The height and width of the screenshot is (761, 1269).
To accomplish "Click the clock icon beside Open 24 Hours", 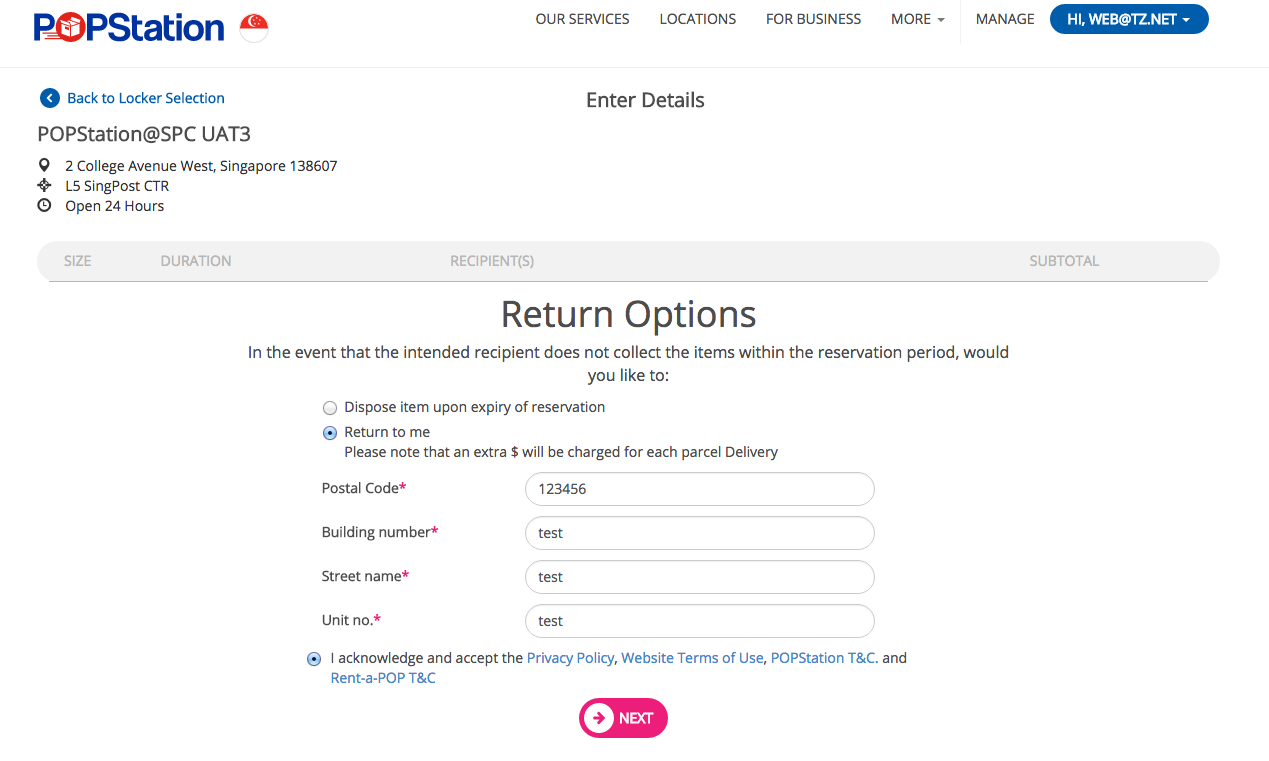I will (44, 205).
